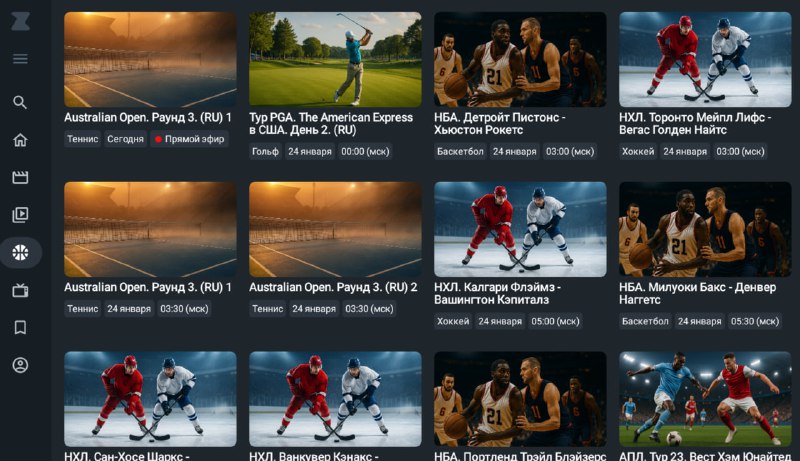Viewport: 800px width, 461px height.
Task: Open movies section clapperboard icon
Action: (20, 177)
